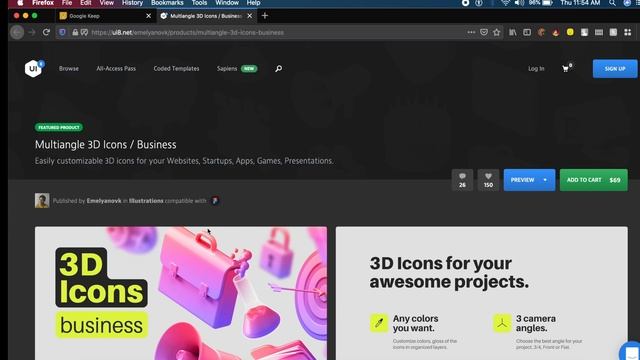The height and width of the screenshot is (360, 640).
Task: Open the site search magnifier icon
Action: tap(278, 69)
